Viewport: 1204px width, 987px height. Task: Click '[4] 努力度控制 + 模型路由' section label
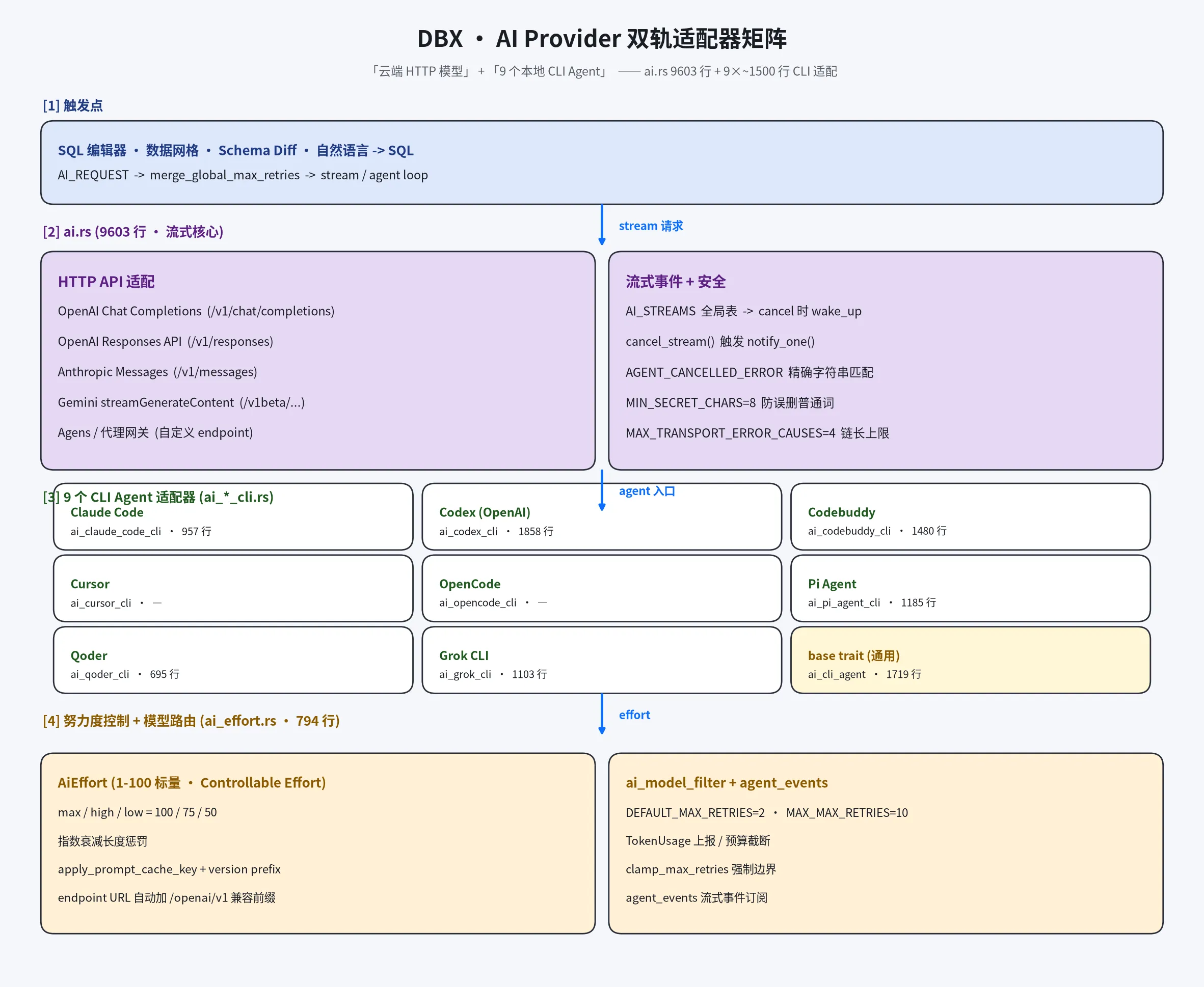191,720
